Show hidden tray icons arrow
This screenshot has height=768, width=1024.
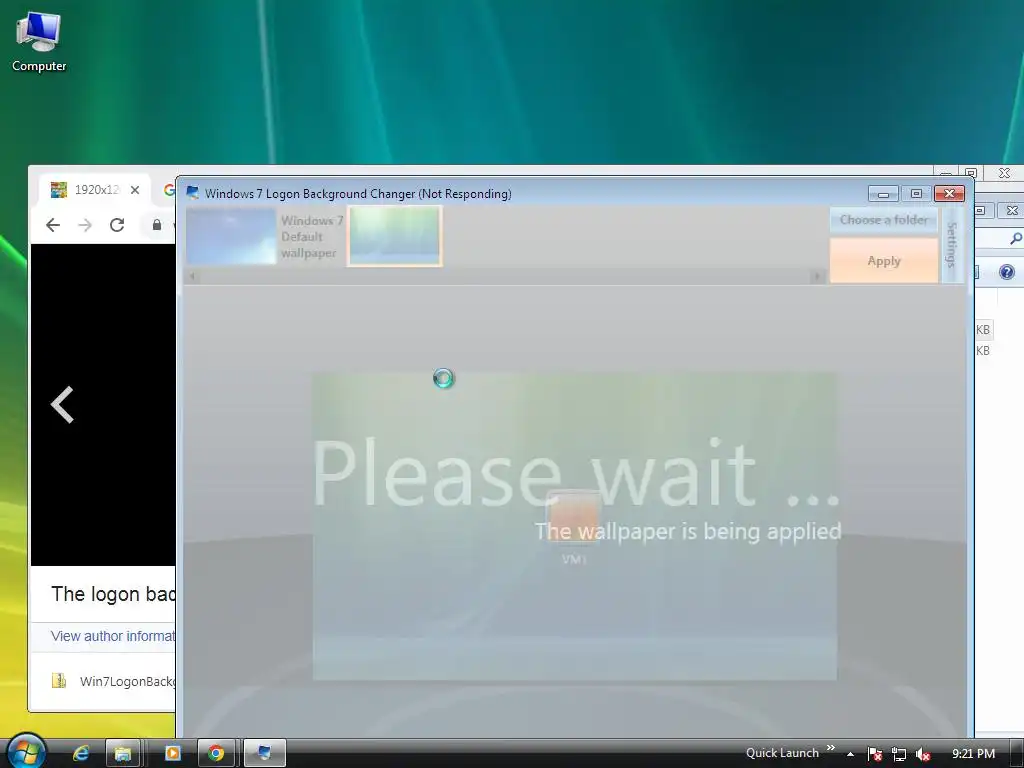850,754
